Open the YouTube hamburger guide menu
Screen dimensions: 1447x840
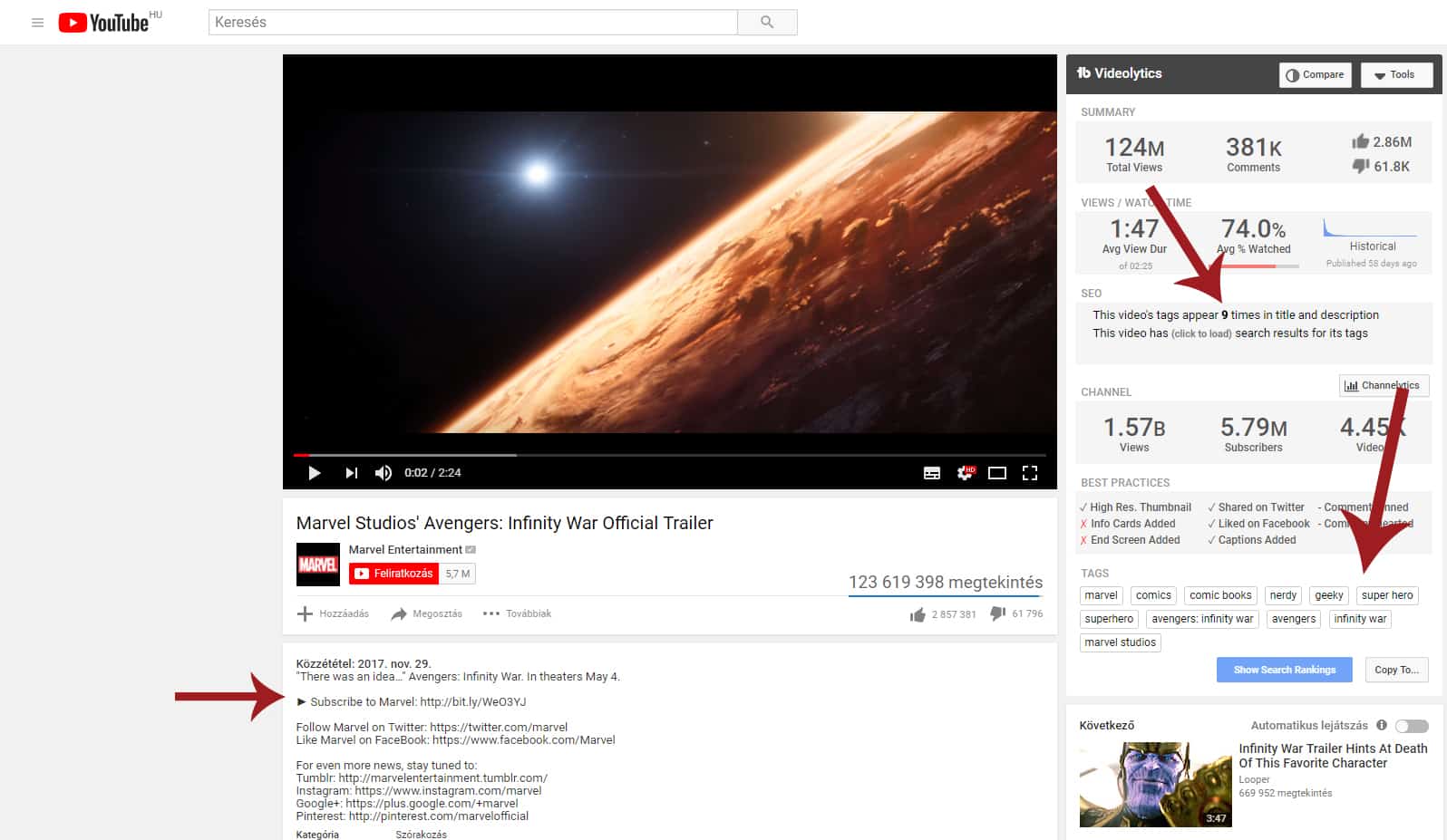pyautogui.click(x=37, y=23)
